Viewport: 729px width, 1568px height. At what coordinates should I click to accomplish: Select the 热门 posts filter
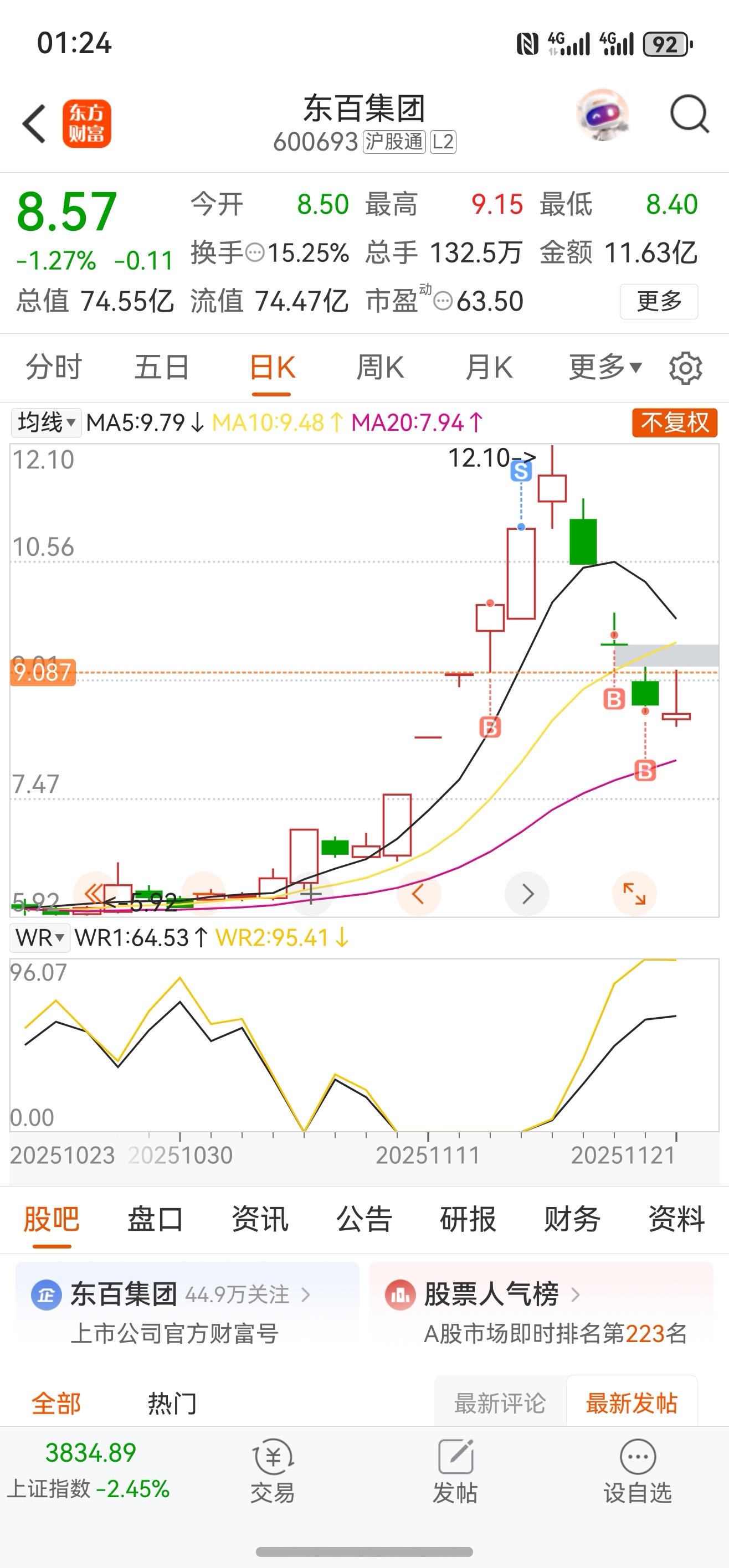coord(172,1404)
